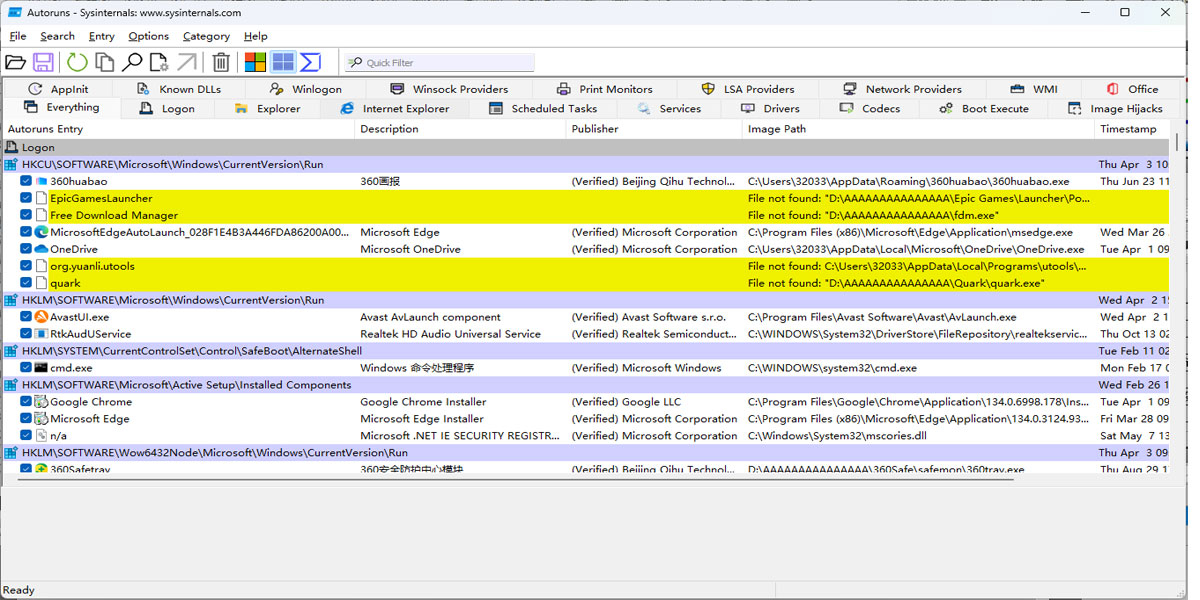
Task: Open the Category menu
Action: [206, 36]
